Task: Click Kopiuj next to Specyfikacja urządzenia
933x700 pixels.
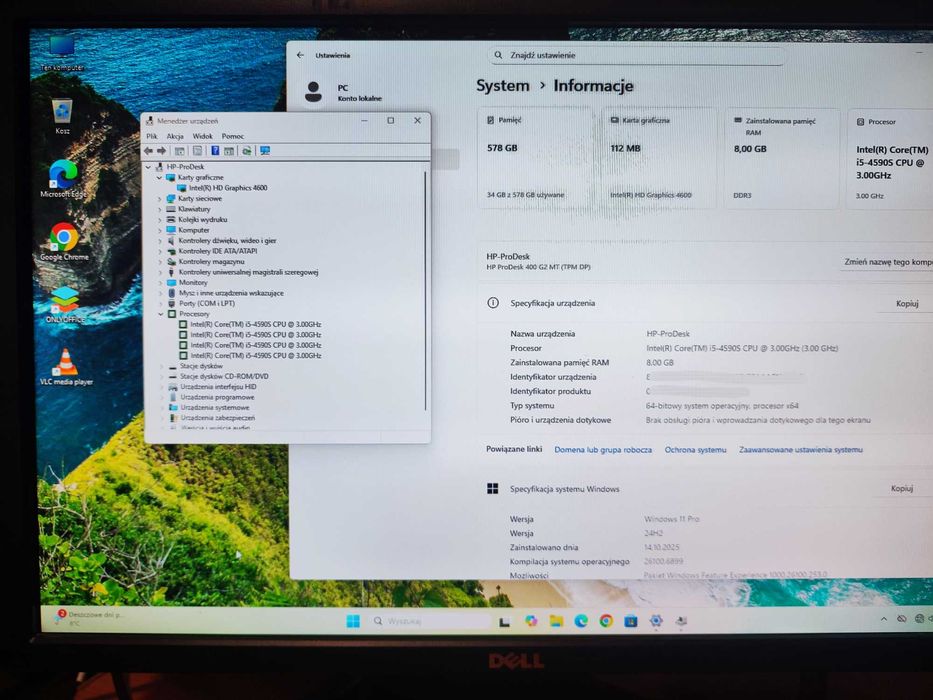Action: [907, 304]
